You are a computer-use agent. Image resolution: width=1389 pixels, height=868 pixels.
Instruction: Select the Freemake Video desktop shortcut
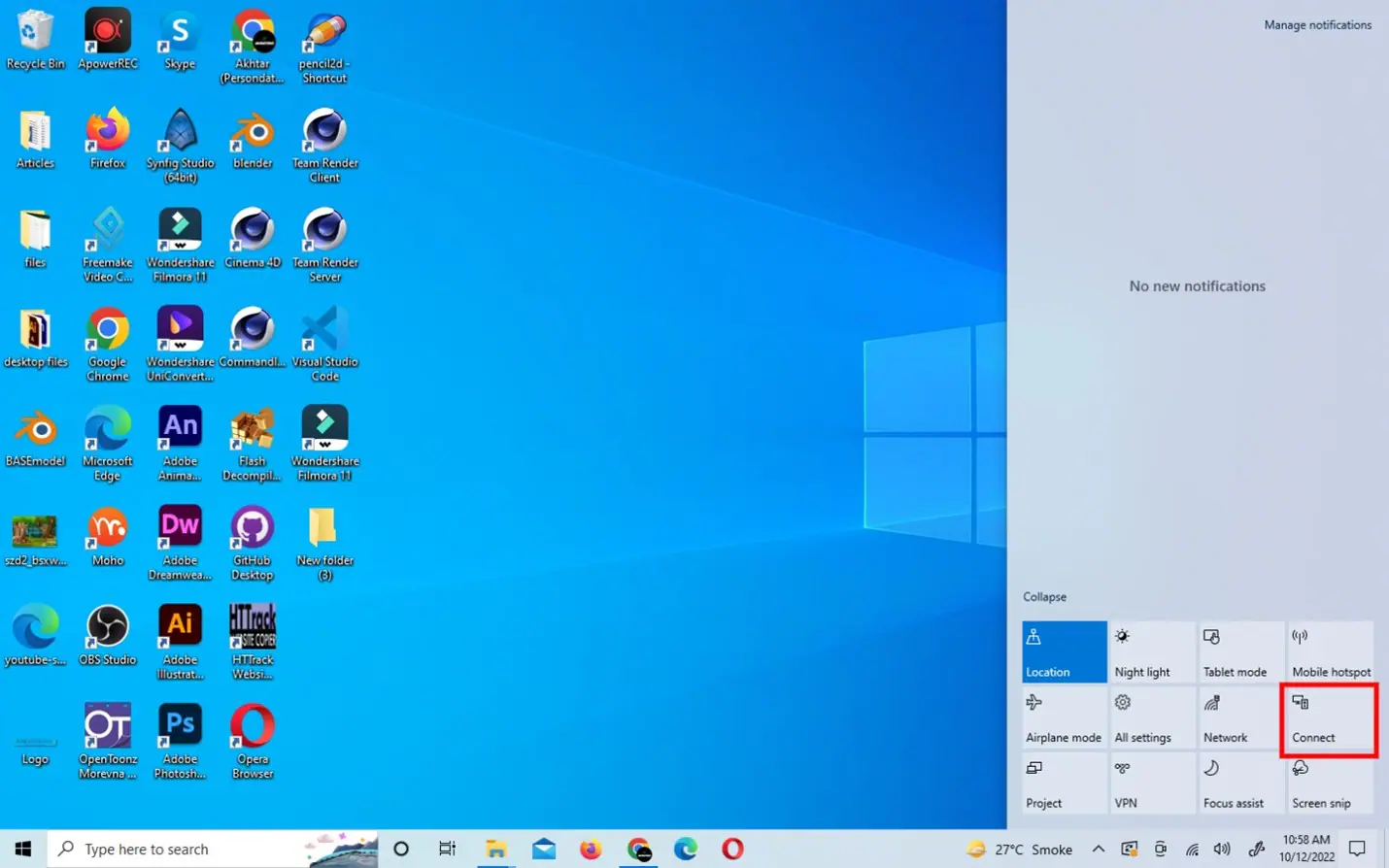click(x=108, y=245)
